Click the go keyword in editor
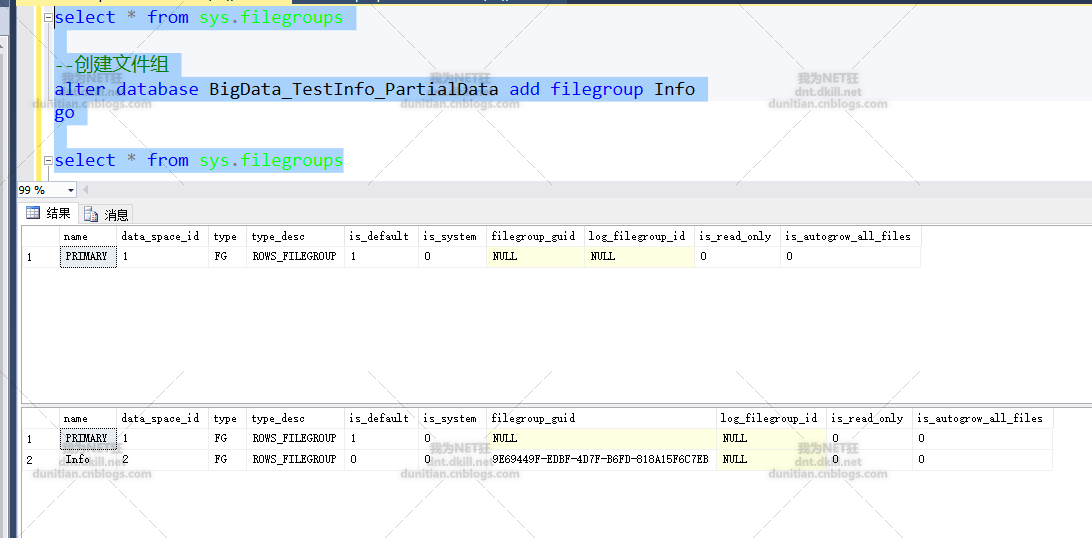Viewport: 1092px width, 538px height. pos(64,113)
